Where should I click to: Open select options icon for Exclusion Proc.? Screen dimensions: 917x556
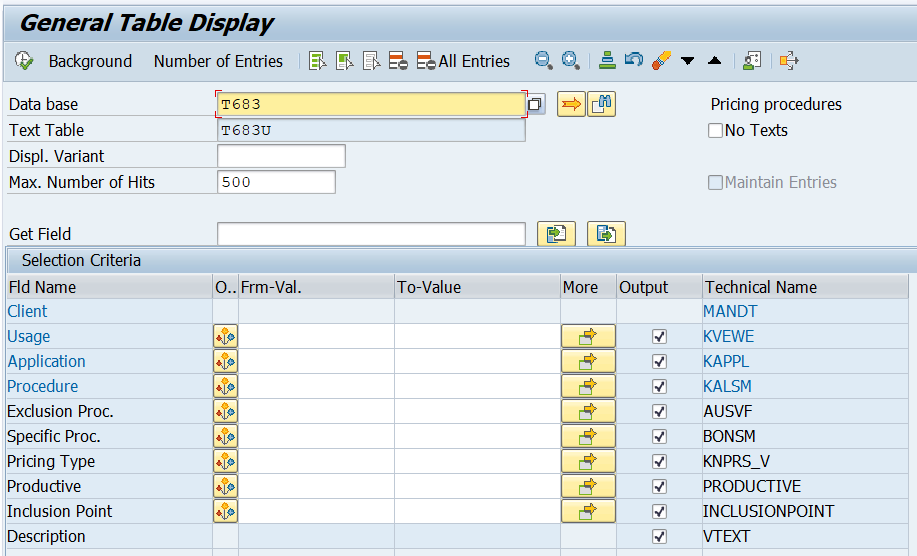[x=225, y=412]
